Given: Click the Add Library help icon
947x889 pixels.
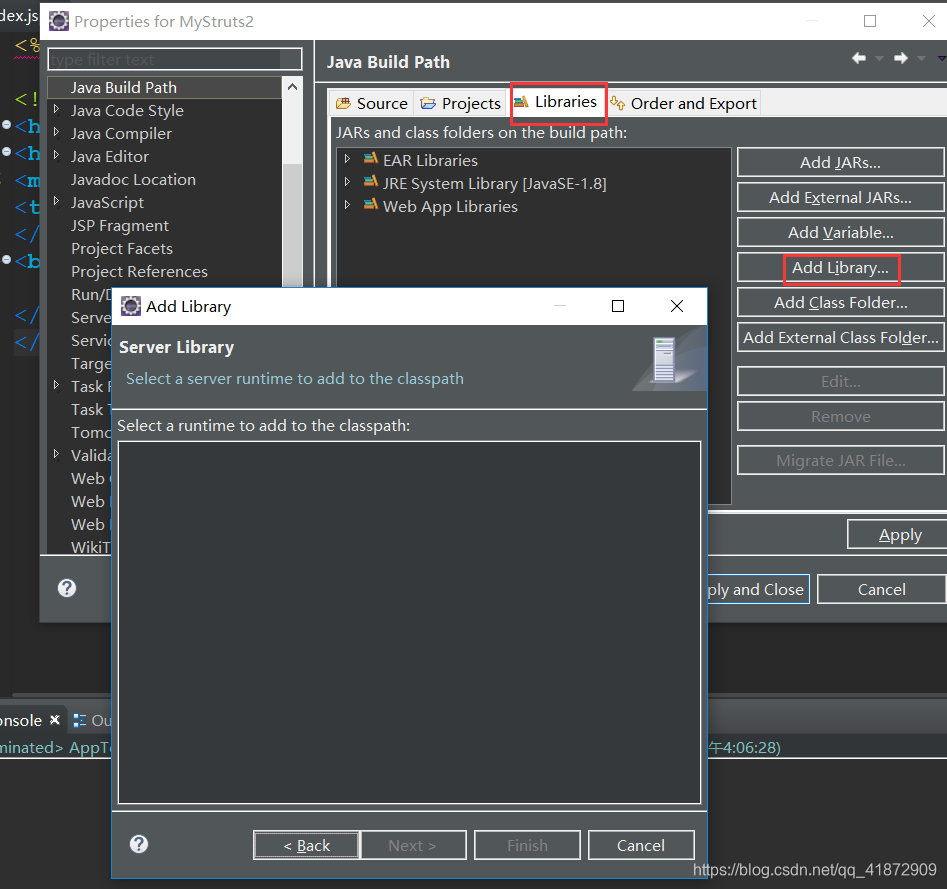Looking at the screenshot, I should point(139,844).
